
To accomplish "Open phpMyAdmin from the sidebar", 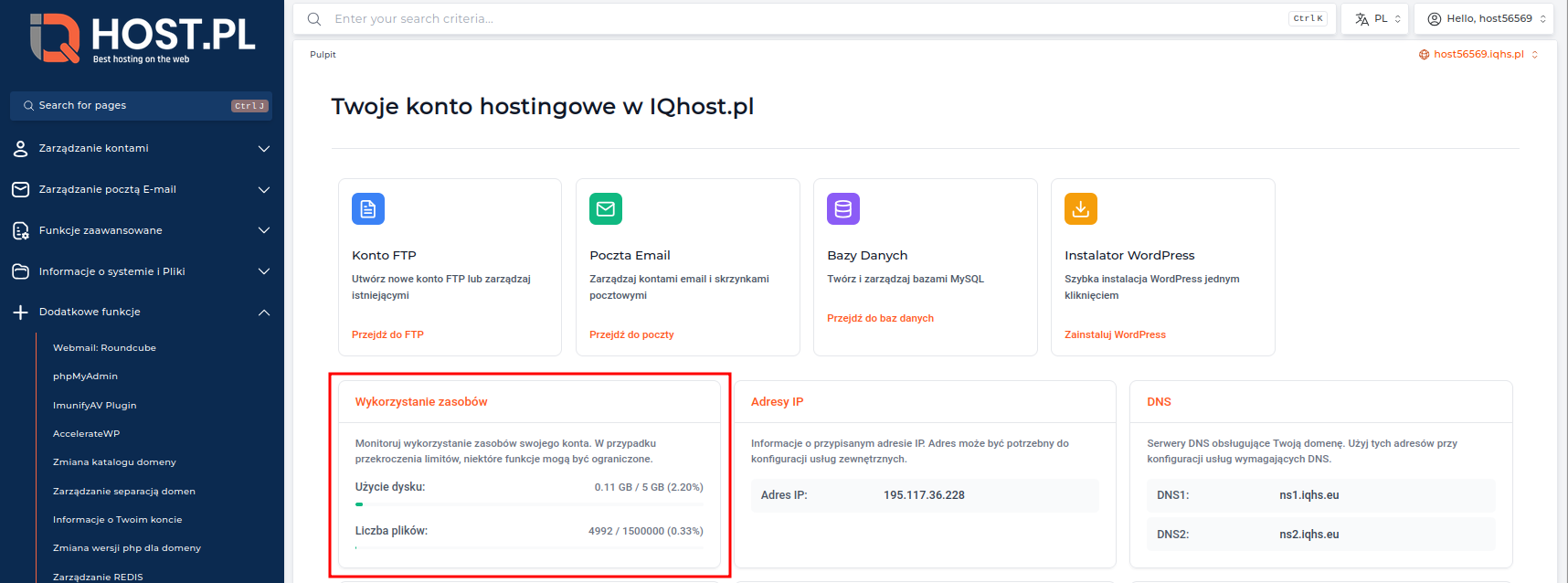I will (85, 376).
